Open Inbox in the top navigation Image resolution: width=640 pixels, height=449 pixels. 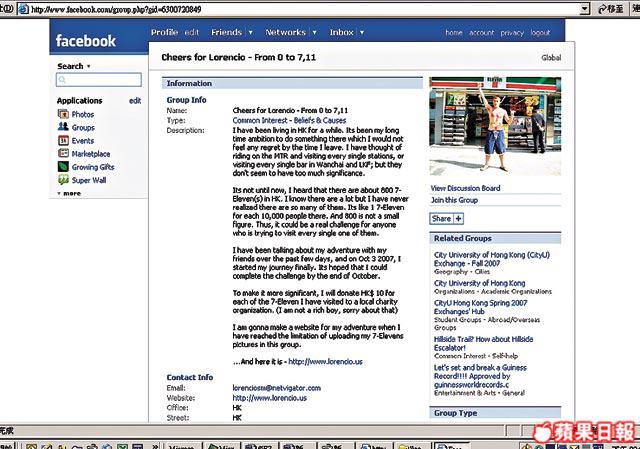342,32
